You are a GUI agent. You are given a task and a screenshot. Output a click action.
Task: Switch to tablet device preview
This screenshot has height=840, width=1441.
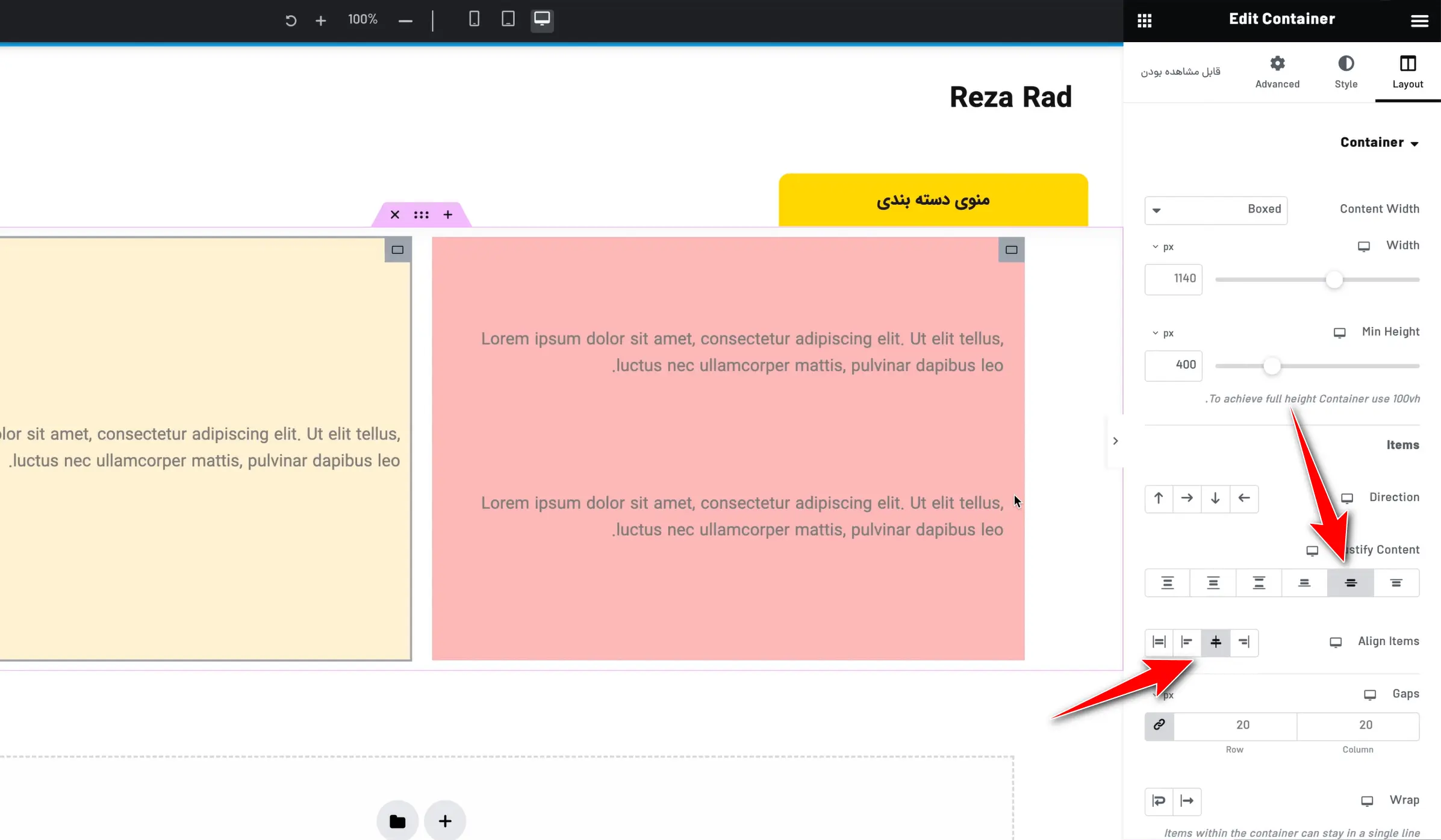[x=508, y=19]
